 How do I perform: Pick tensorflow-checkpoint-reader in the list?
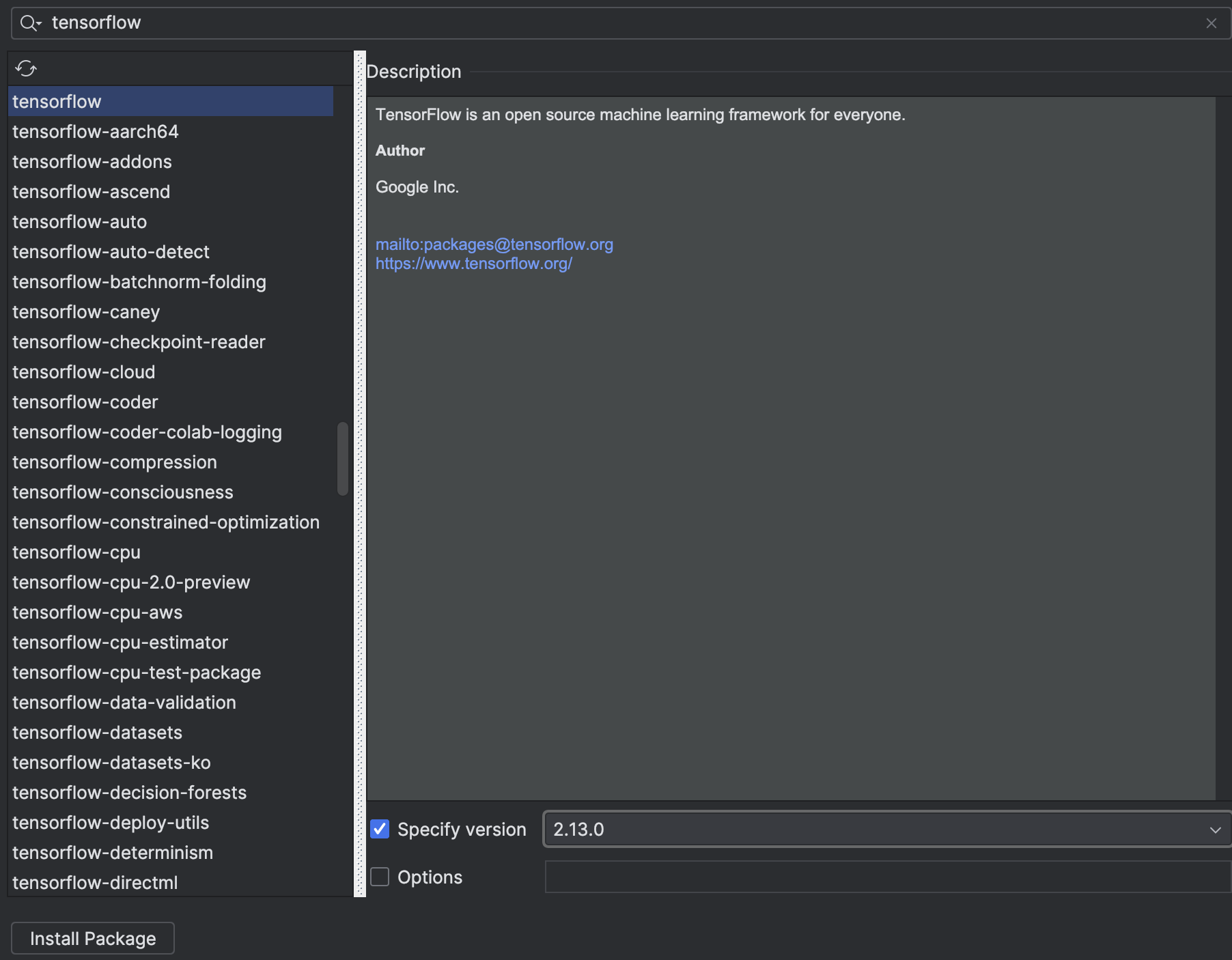point(171,341)
